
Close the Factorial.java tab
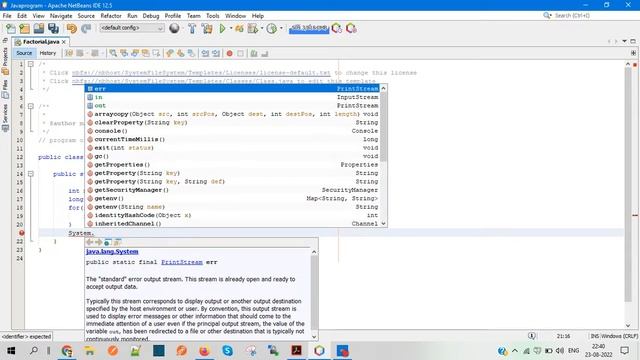point(64,42)
